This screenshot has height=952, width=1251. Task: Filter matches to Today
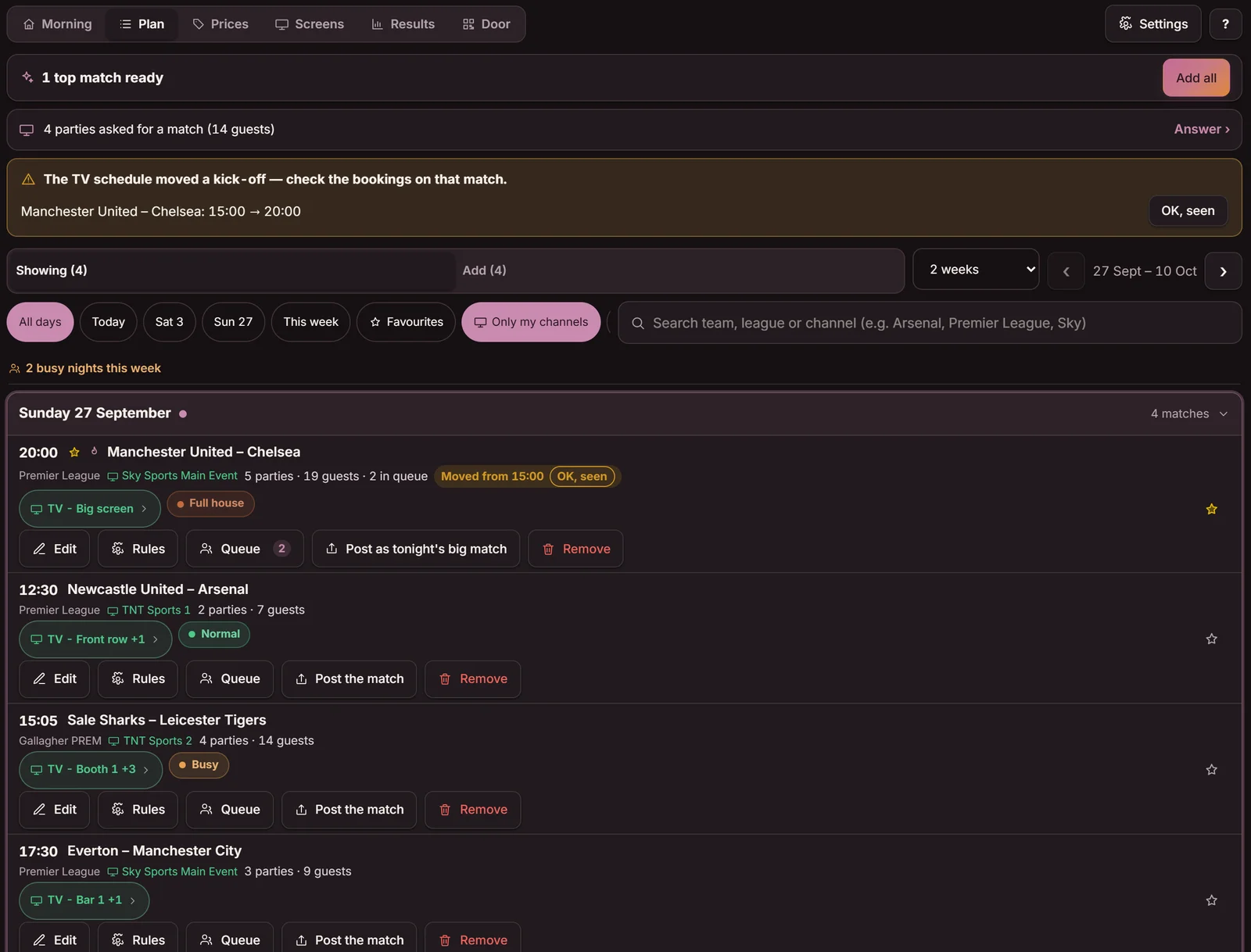click(108, 322)
